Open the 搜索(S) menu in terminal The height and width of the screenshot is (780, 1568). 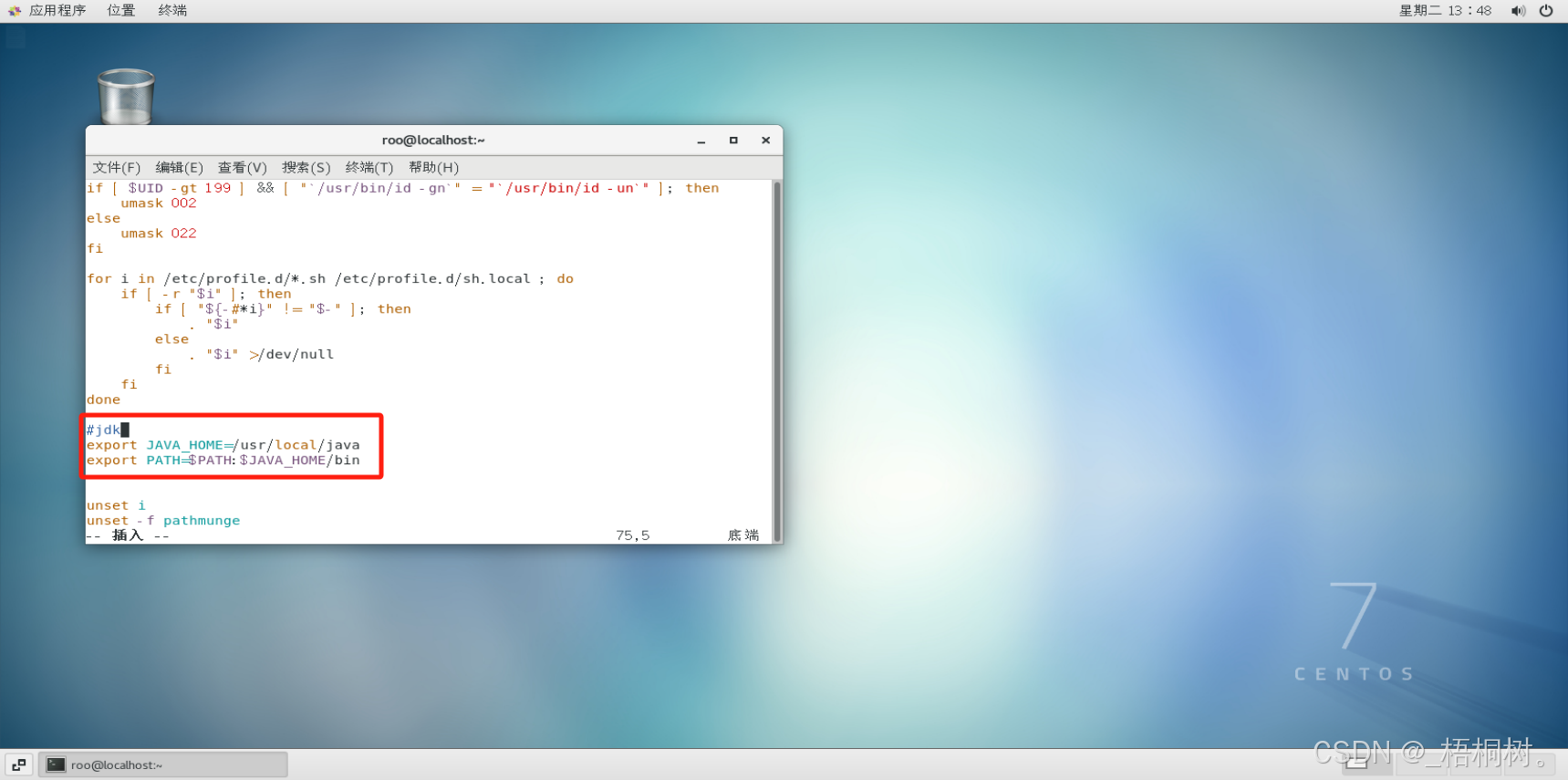tap(306, 168)
